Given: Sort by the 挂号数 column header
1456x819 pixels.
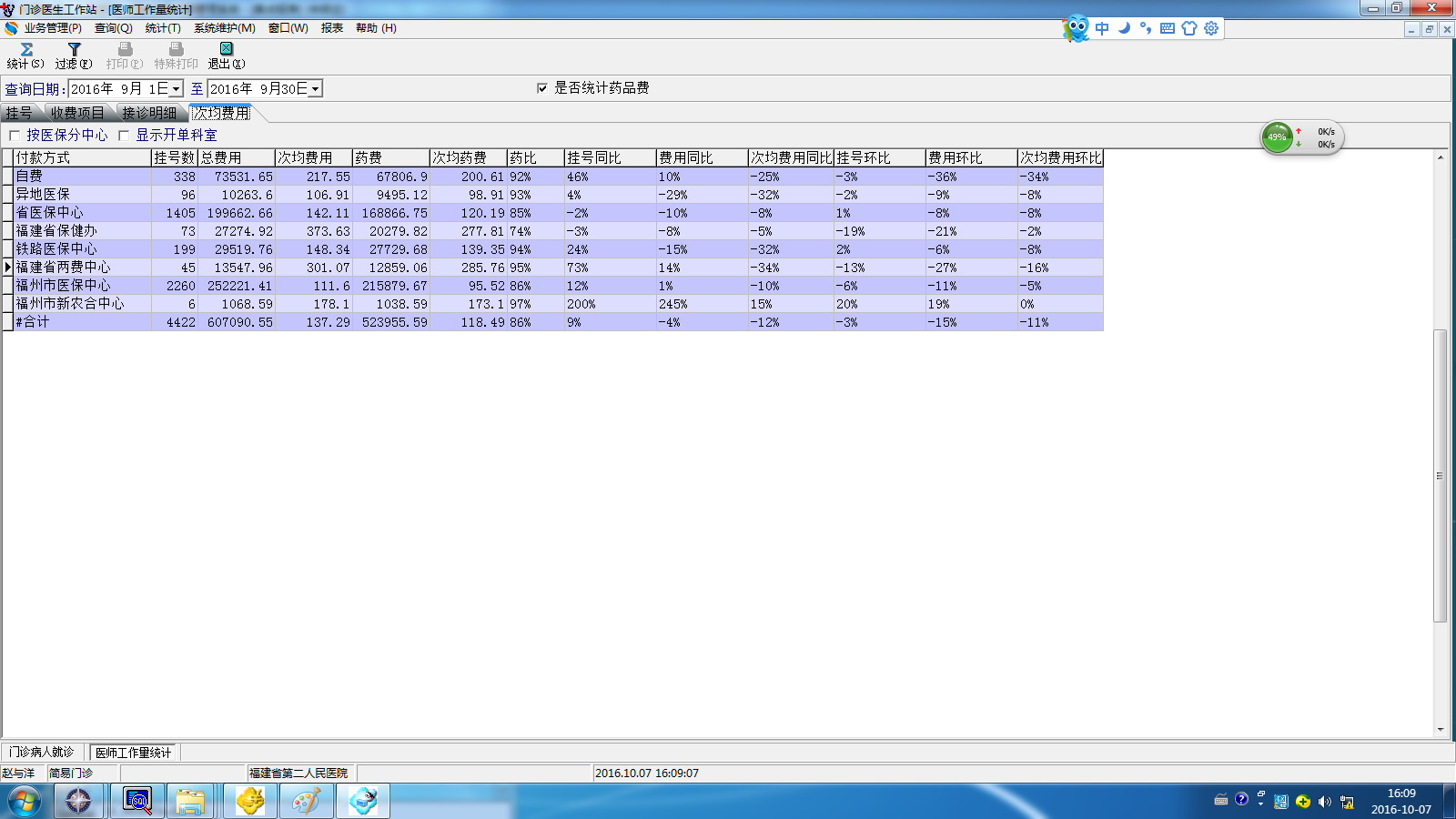Looking at the screenshot, I should pos(175,158).
